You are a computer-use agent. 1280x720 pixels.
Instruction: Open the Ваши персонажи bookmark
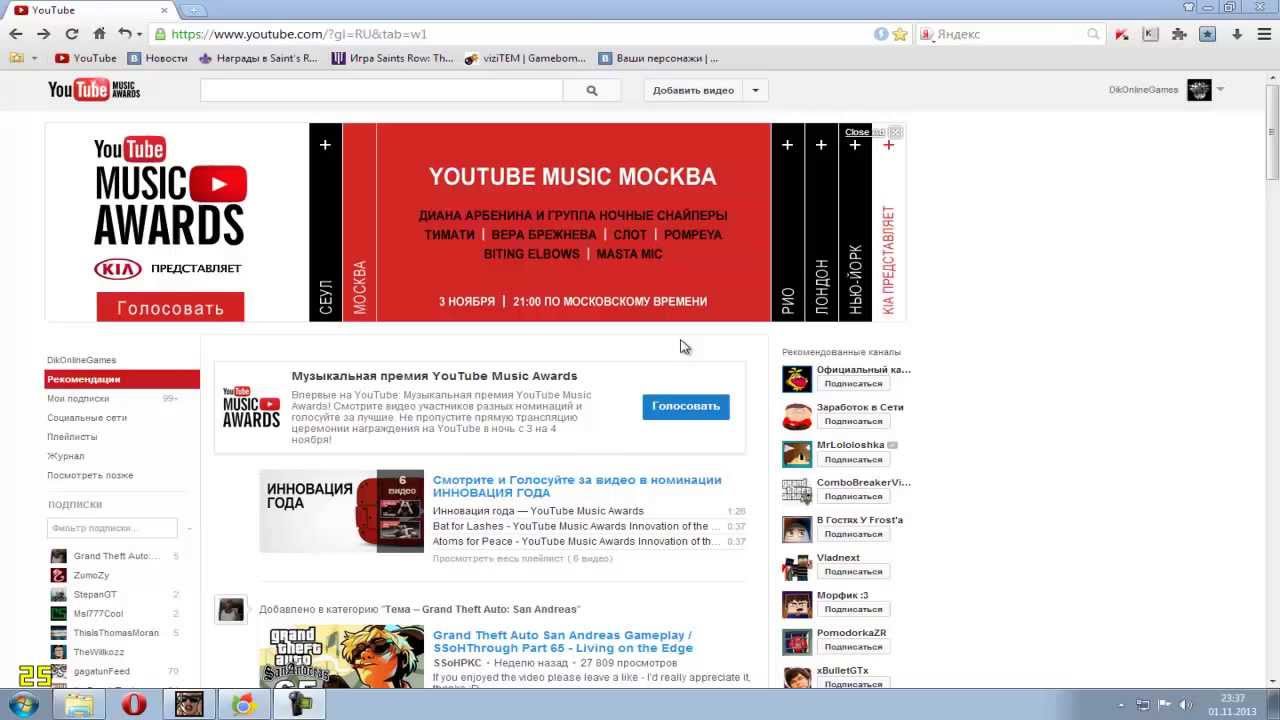[659, 58]
